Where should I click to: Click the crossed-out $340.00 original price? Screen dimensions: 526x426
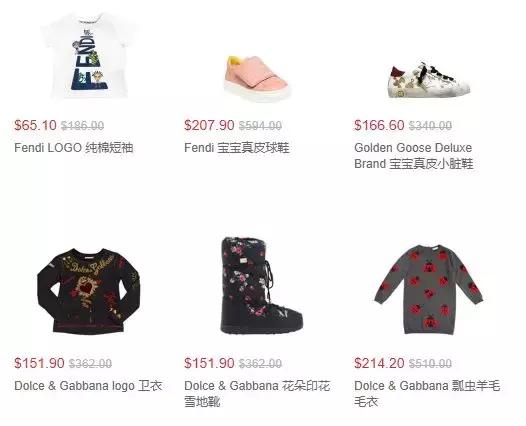(x=430, y=126)
